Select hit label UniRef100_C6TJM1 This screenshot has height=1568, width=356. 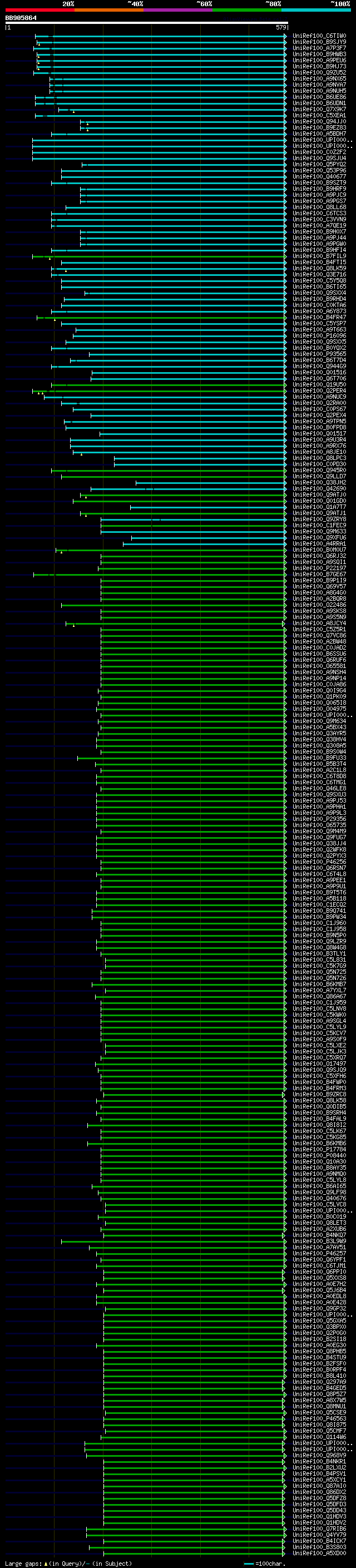click(319, 1265)
